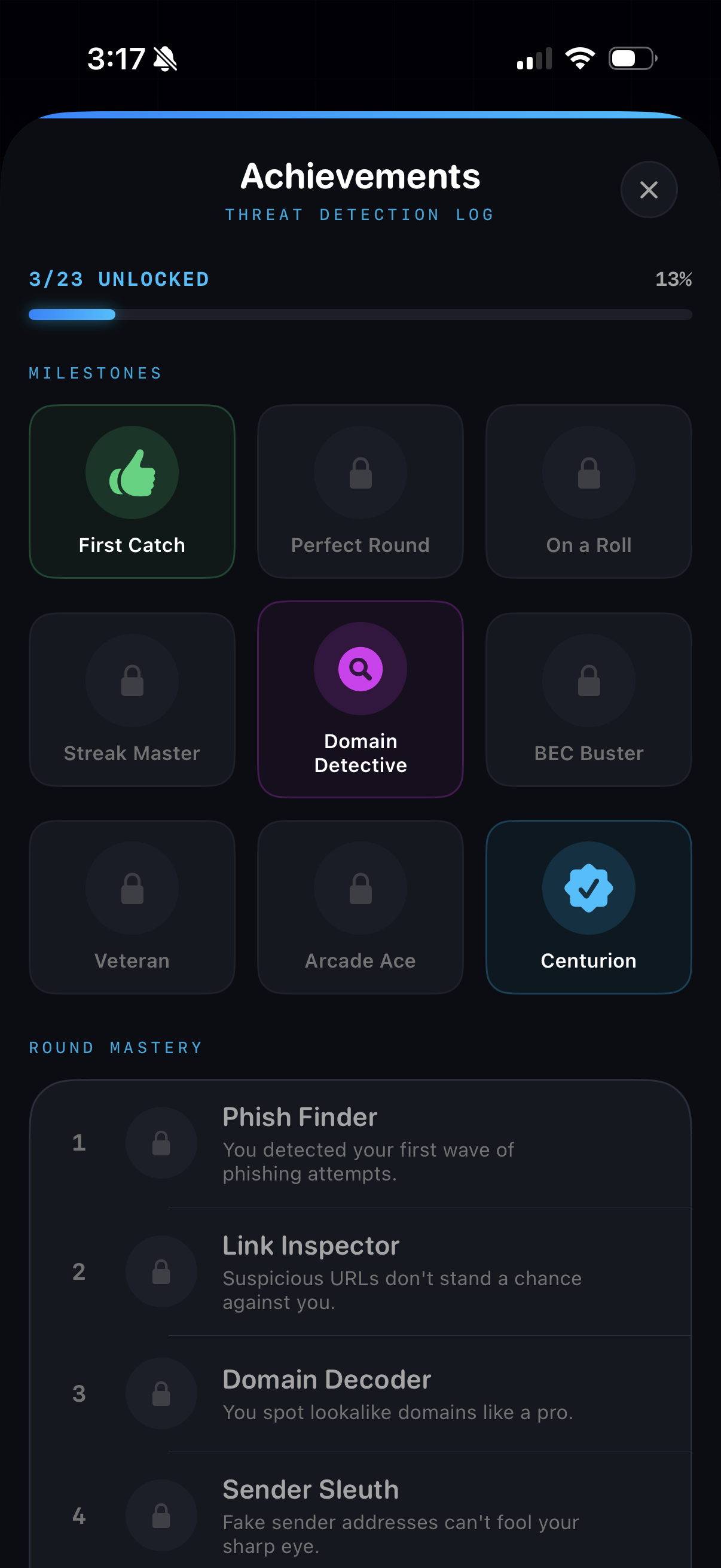The height and width of the screenshot is (1568, 721).
Task: Close the Achievements panel
Action: pos(649,190)
